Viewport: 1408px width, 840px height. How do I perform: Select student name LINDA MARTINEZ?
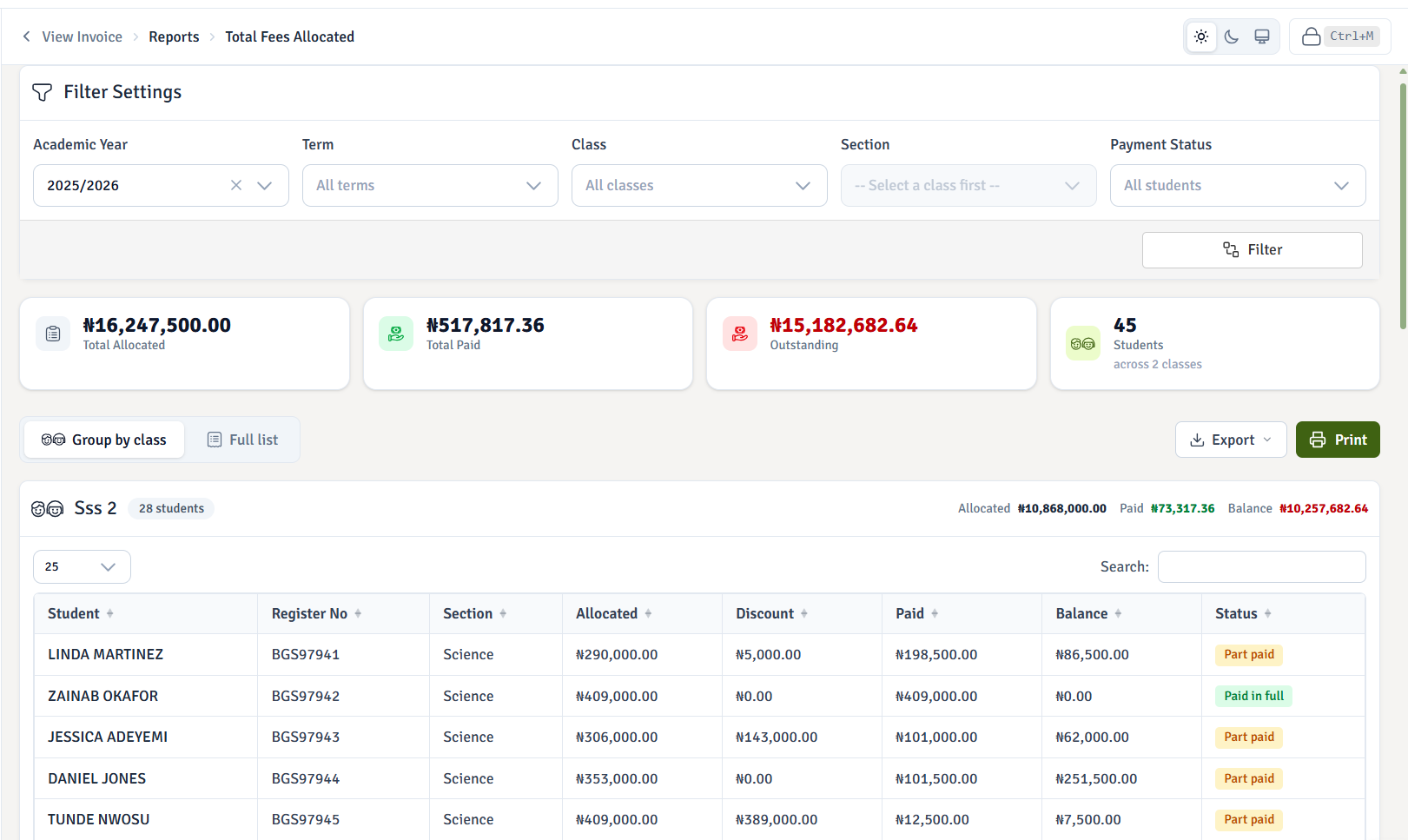[x=105, y=654]
